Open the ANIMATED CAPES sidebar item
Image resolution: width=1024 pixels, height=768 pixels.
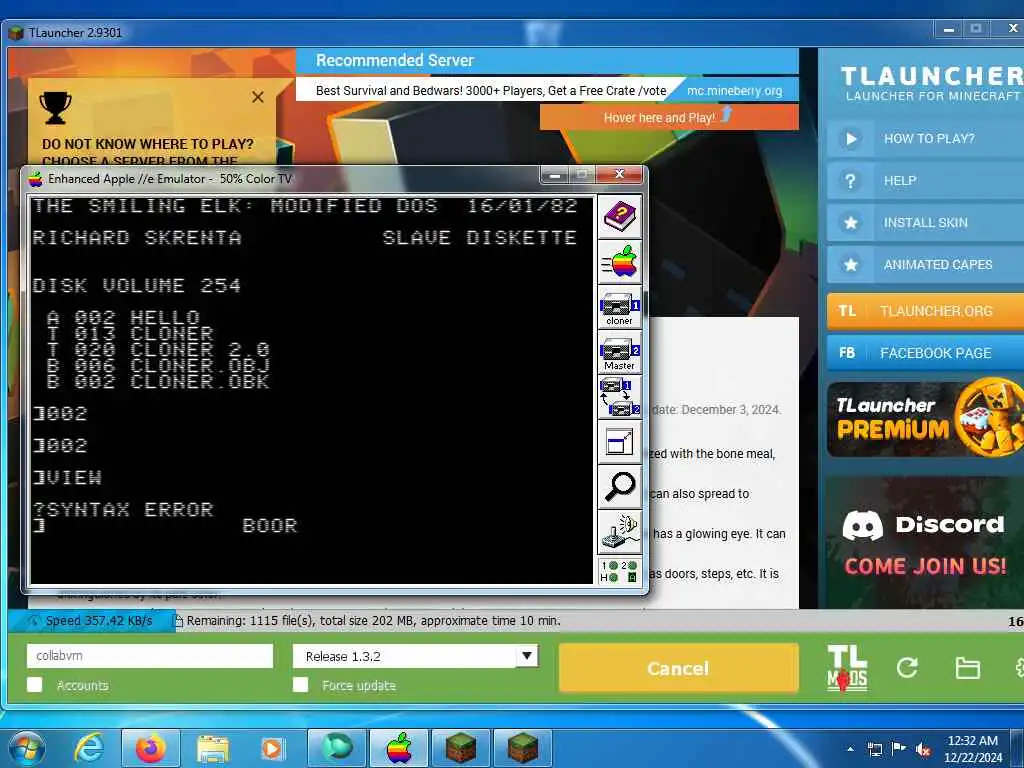click(x=925, y=264)
